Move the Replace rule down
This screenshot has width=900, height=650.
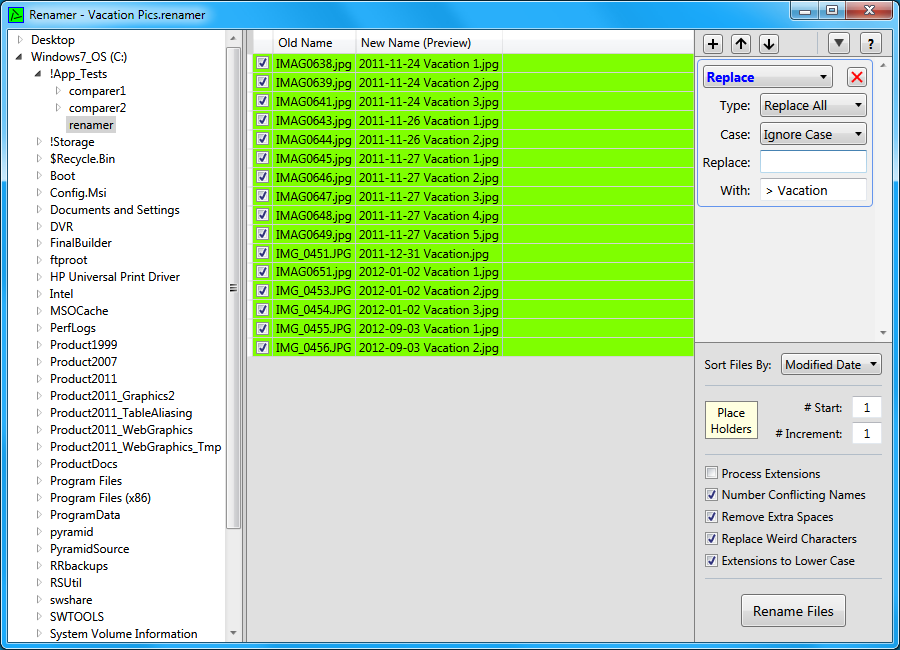click(768, 43)
